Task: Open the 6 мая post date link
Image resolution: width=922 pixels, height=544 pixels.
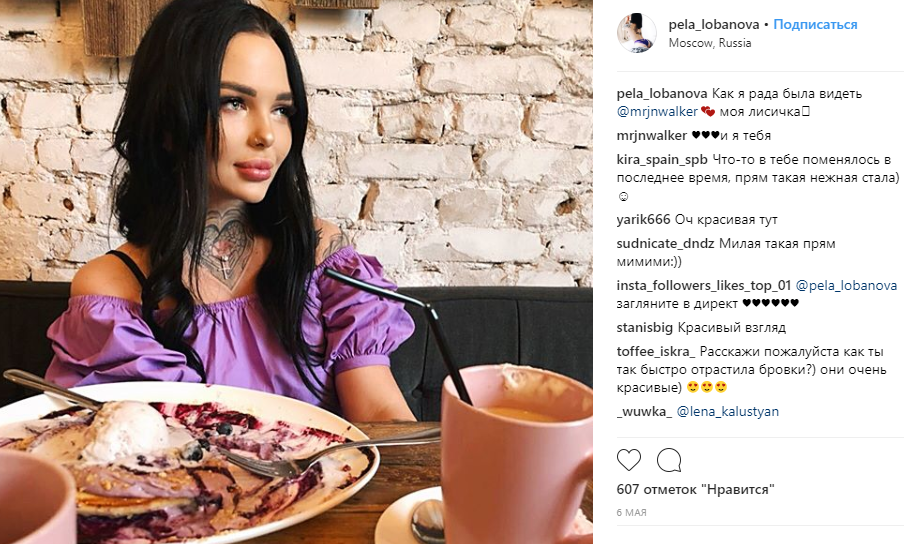Action: point(632,513)
